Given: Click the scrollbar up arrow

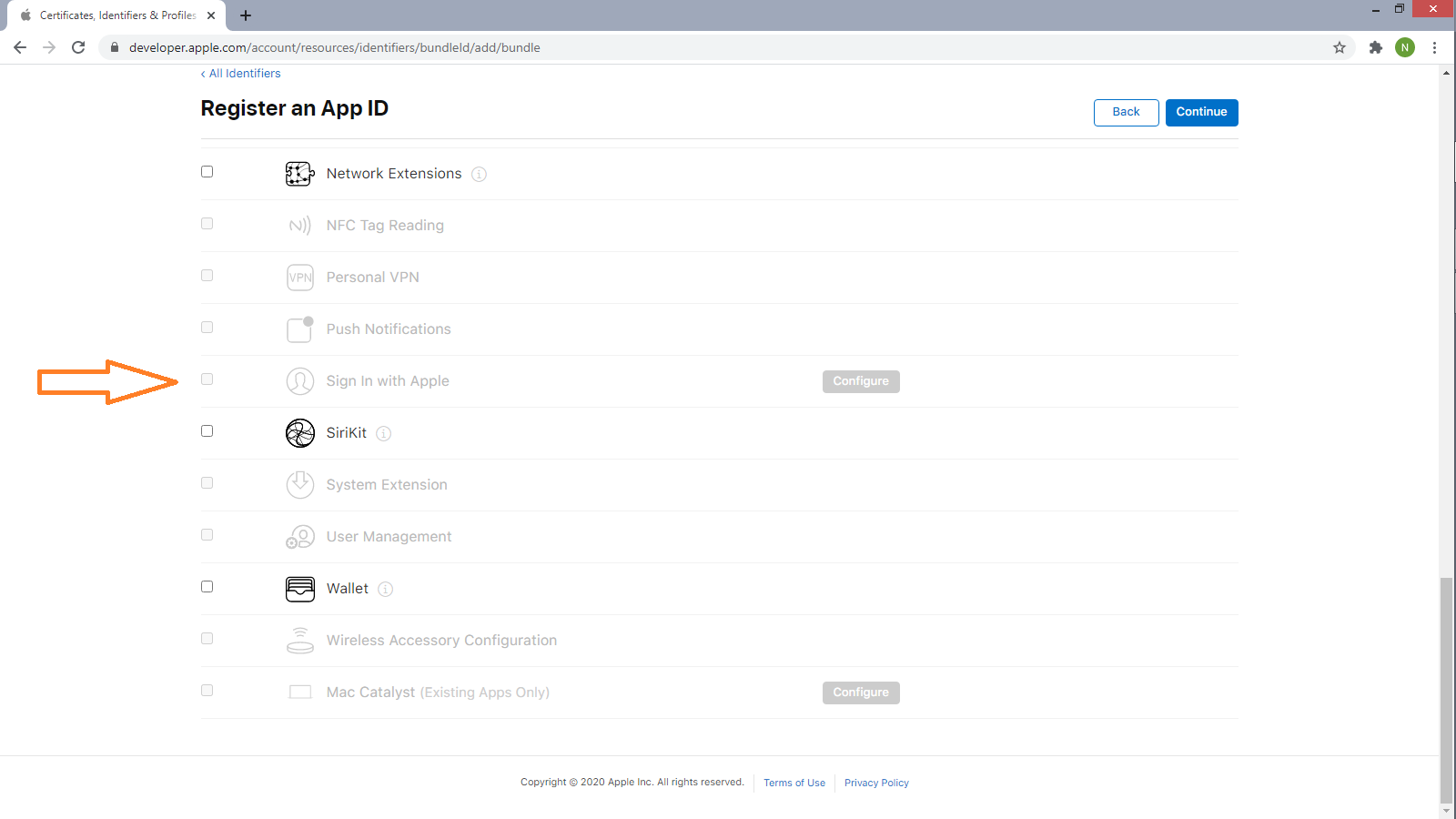Looking at the screenshot, I should [x=1447, y=73].
